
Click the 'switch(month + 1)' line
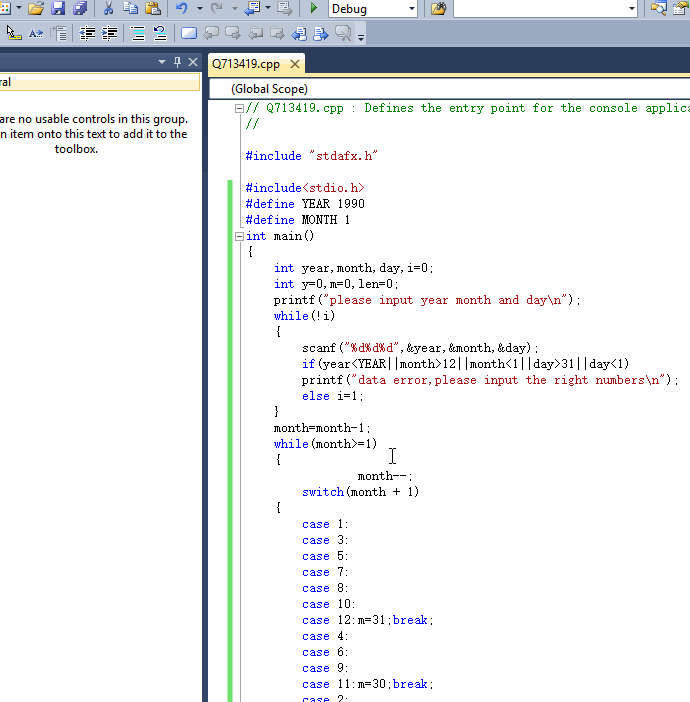[360, 492]
